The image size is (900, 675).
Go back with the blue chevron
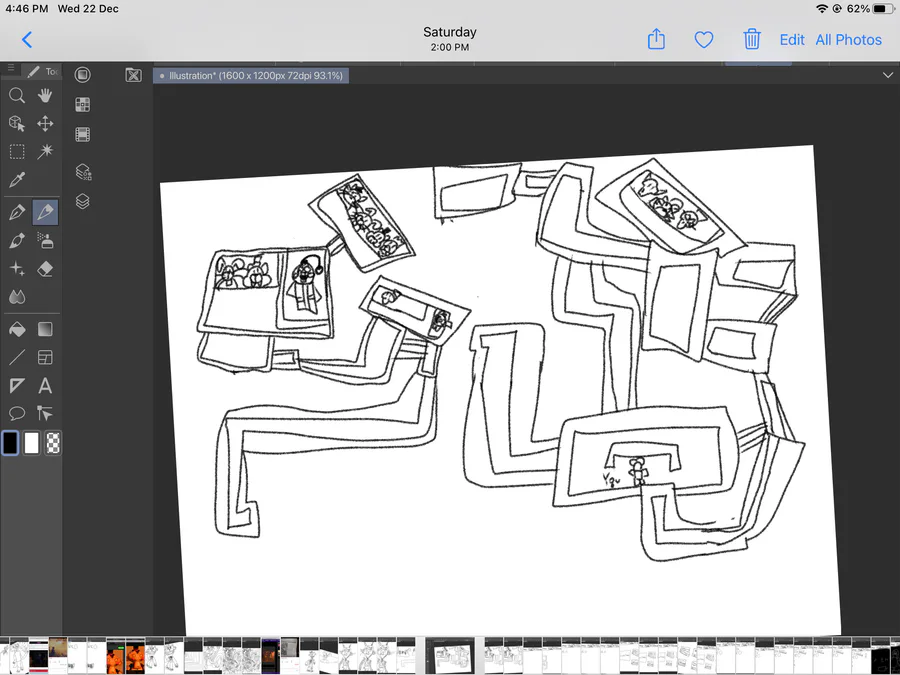pos(26,40)
